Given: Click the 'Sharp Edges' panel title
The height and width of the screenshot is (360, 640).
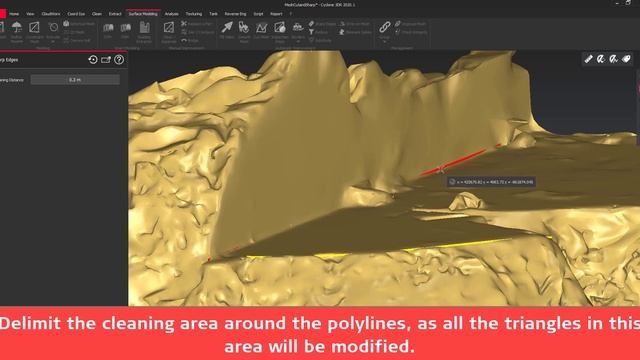Looking at the screenshot, I should [x=9, y=60].
